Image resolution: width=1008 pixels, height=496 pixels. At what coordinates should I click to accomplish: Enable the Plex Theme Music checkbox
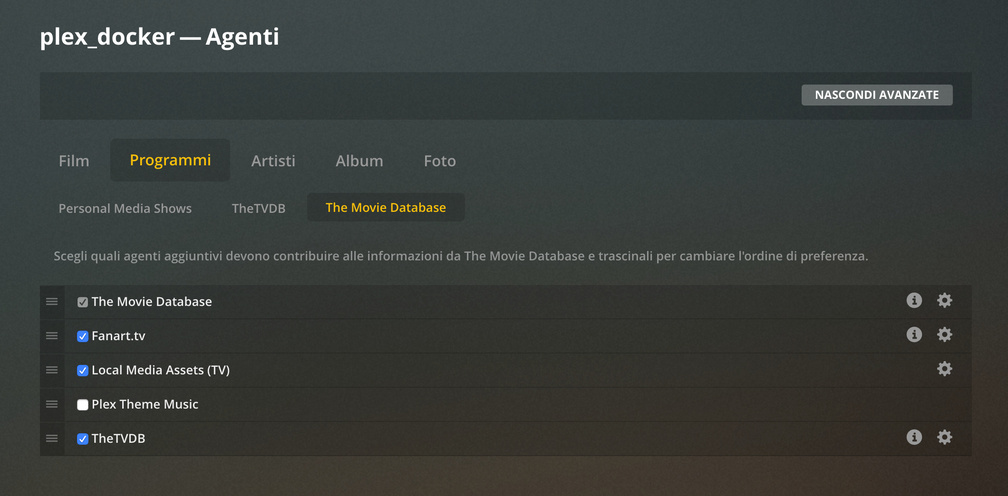[x=83, y=405]
